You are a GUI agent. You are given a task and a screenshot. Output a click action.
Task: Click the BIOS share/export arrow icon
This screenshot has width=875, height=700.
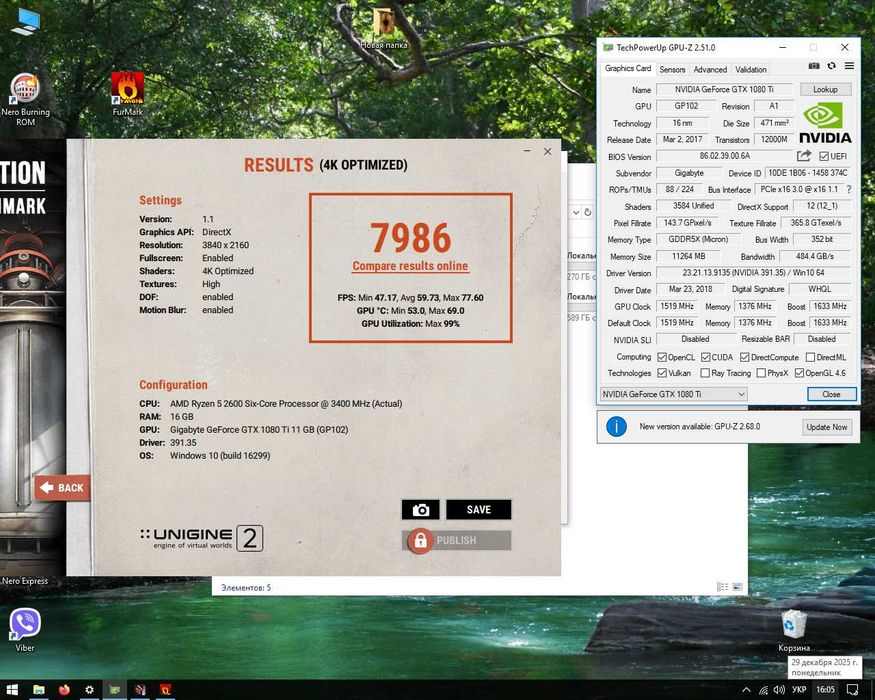tap(804, 156)
